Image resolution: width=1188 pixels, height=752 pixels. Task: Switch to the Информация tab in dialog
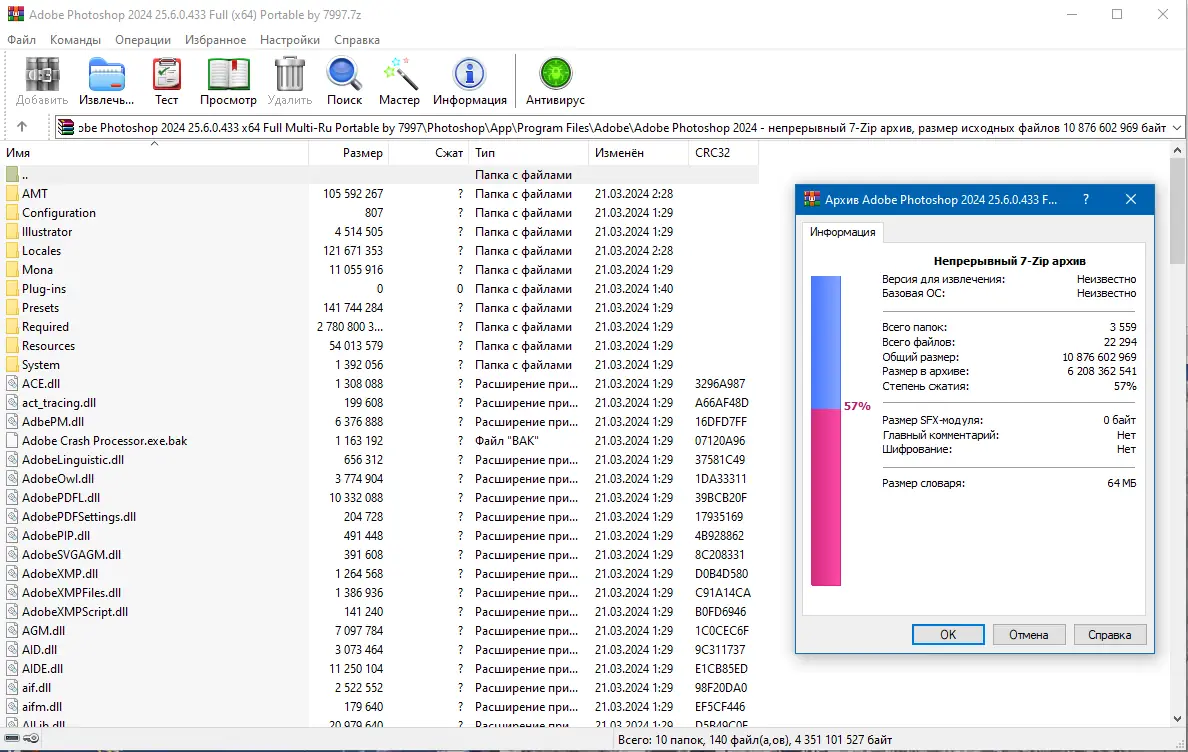pos(844,232)
